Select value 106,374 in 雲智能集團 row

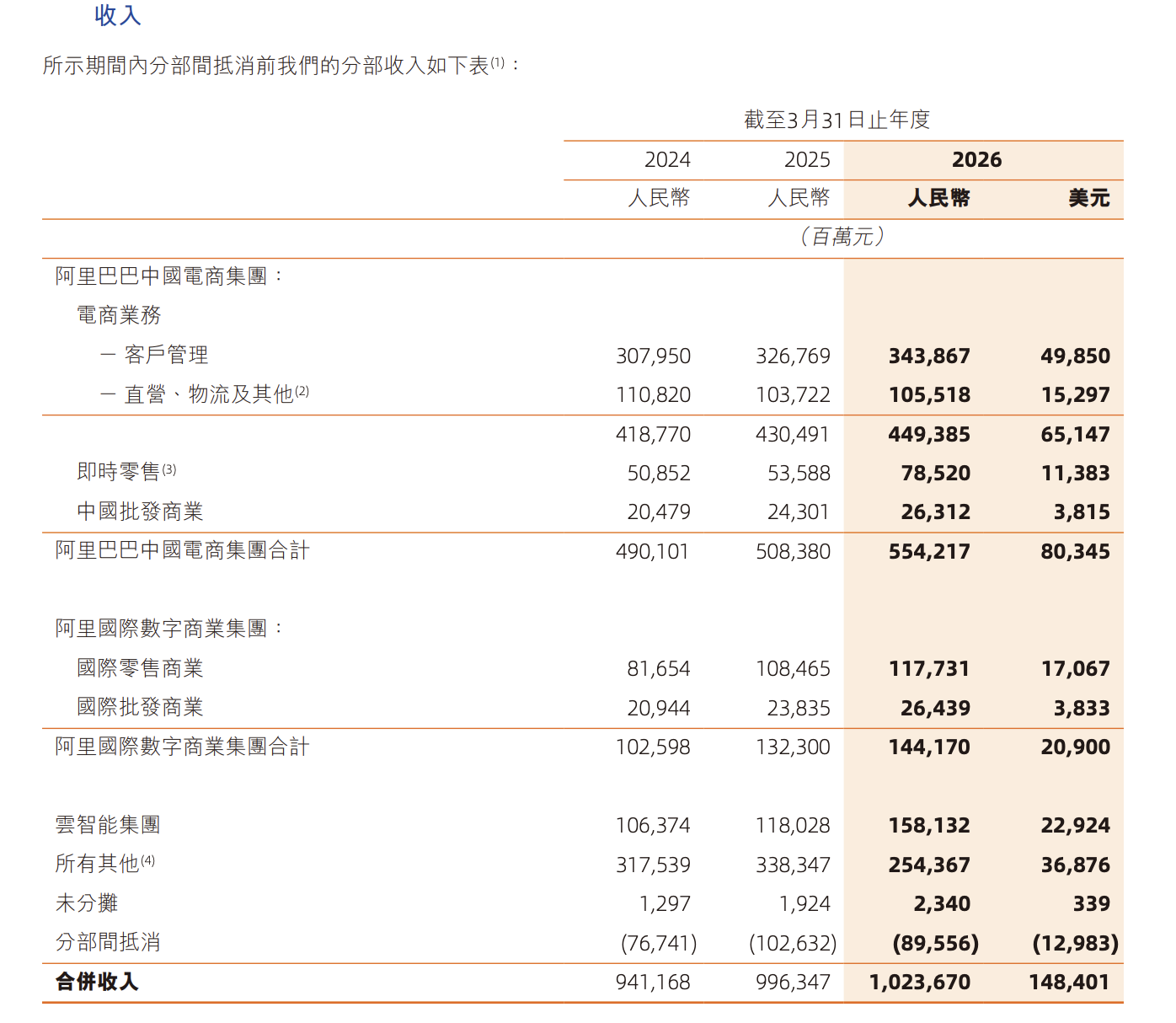pos(653,826)
